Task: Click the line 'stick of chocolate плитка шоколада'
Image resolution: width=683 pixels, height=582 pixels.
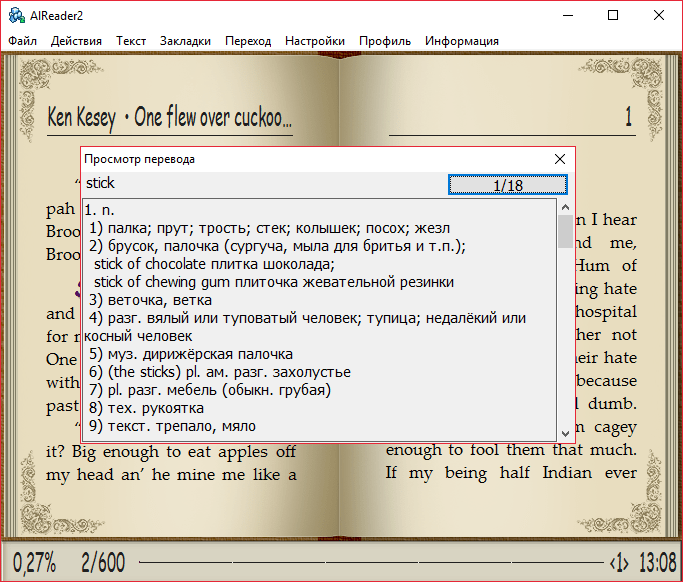Action: tap(214, 264)
